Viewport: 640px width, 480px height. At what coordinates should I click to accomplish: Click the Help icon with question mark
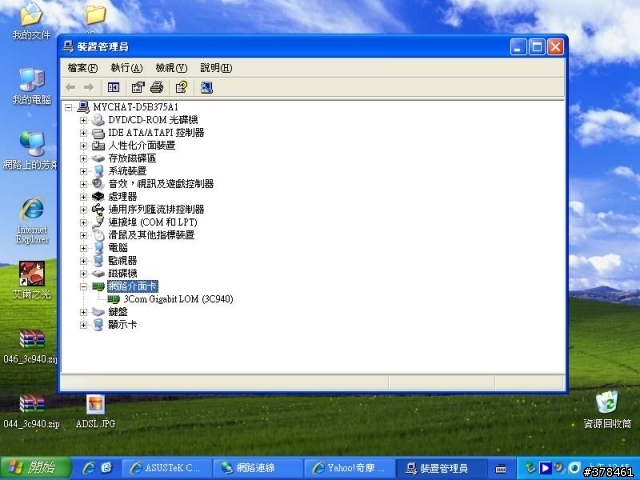(x=181, y=87)
